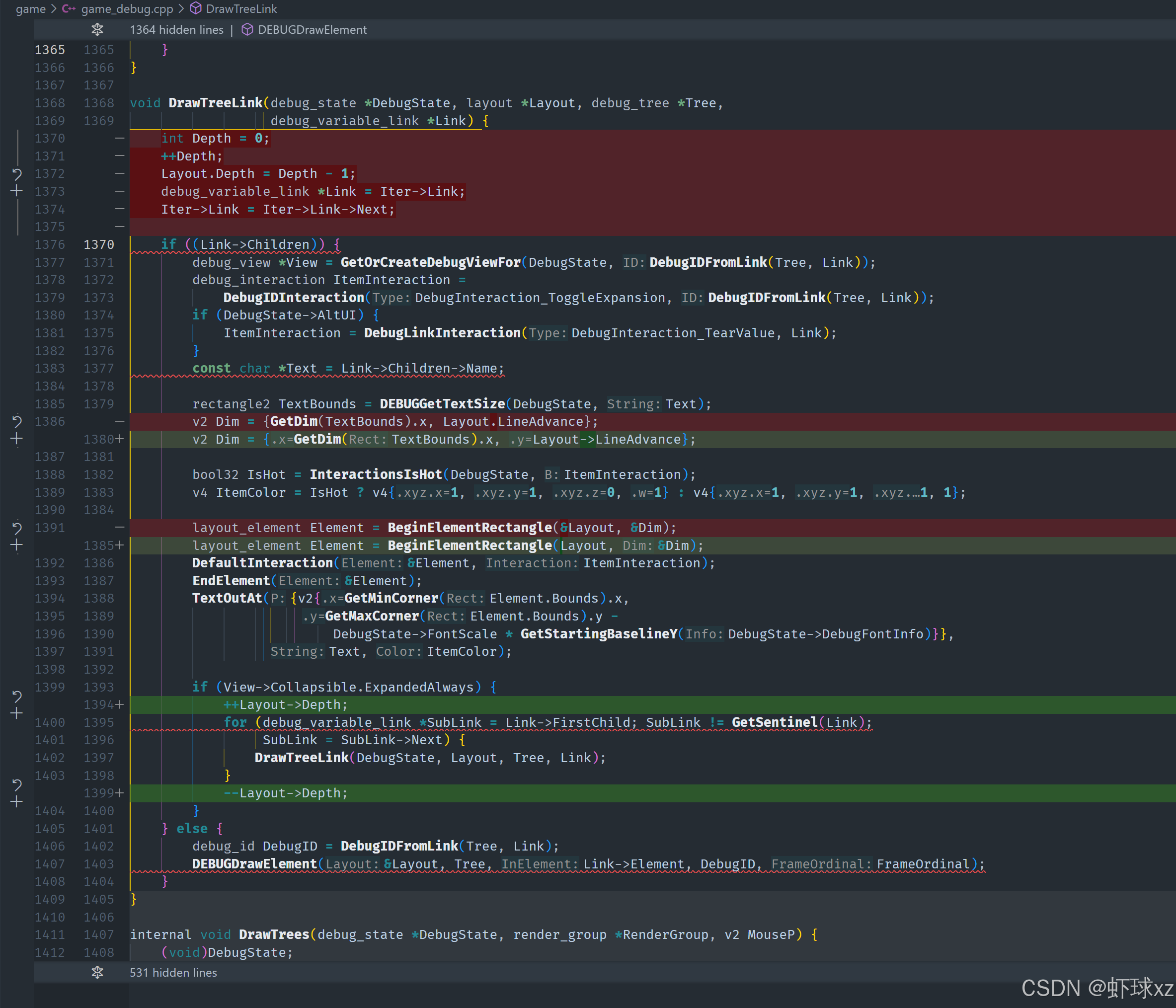Open the game folder breadcrumb
The height and width of the screenshot is (1008, 1176).
coord(31,8)
